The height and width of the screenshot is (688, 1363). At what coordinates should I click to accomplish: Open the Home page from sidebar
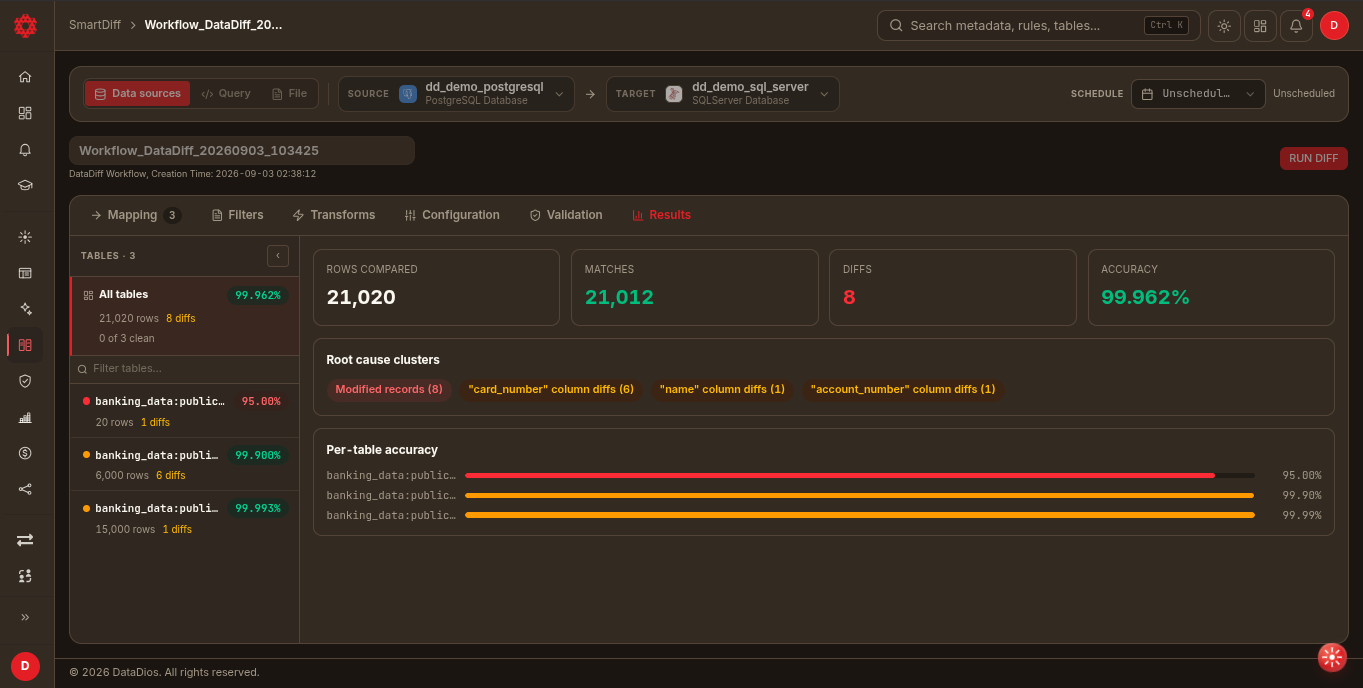pyautogui.click(x=25, y=77)
